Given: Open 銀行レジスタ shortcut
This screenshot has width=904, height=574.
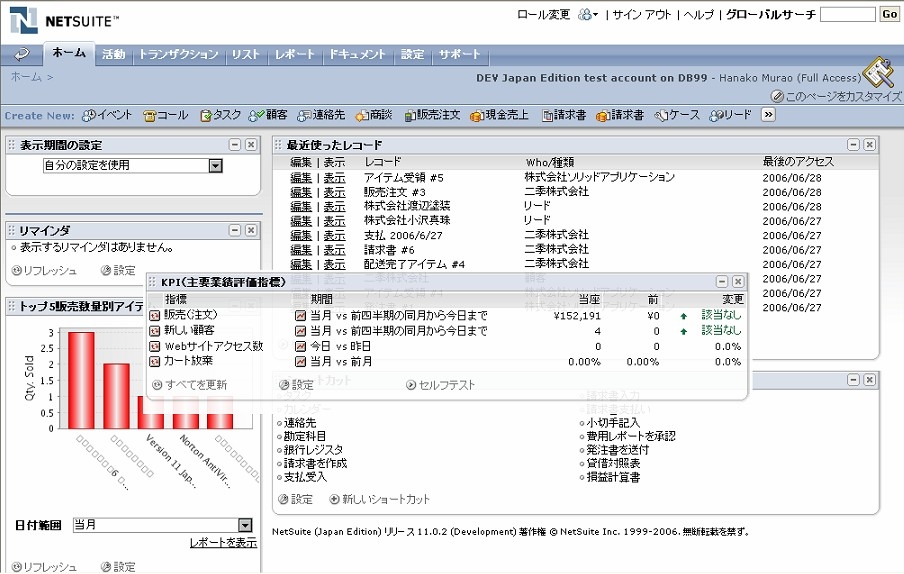Looking at the screenshot, I should point(313,450).
